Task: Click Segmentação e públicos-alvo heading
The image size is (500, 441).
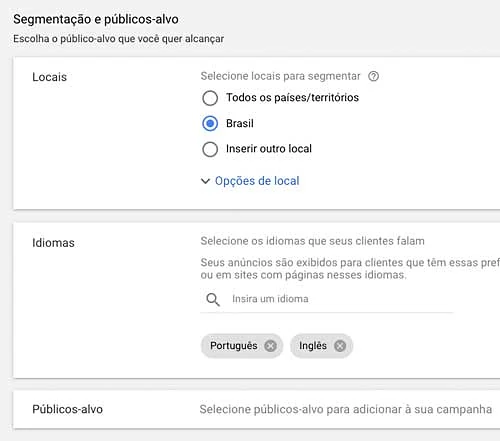Action: 96,19
